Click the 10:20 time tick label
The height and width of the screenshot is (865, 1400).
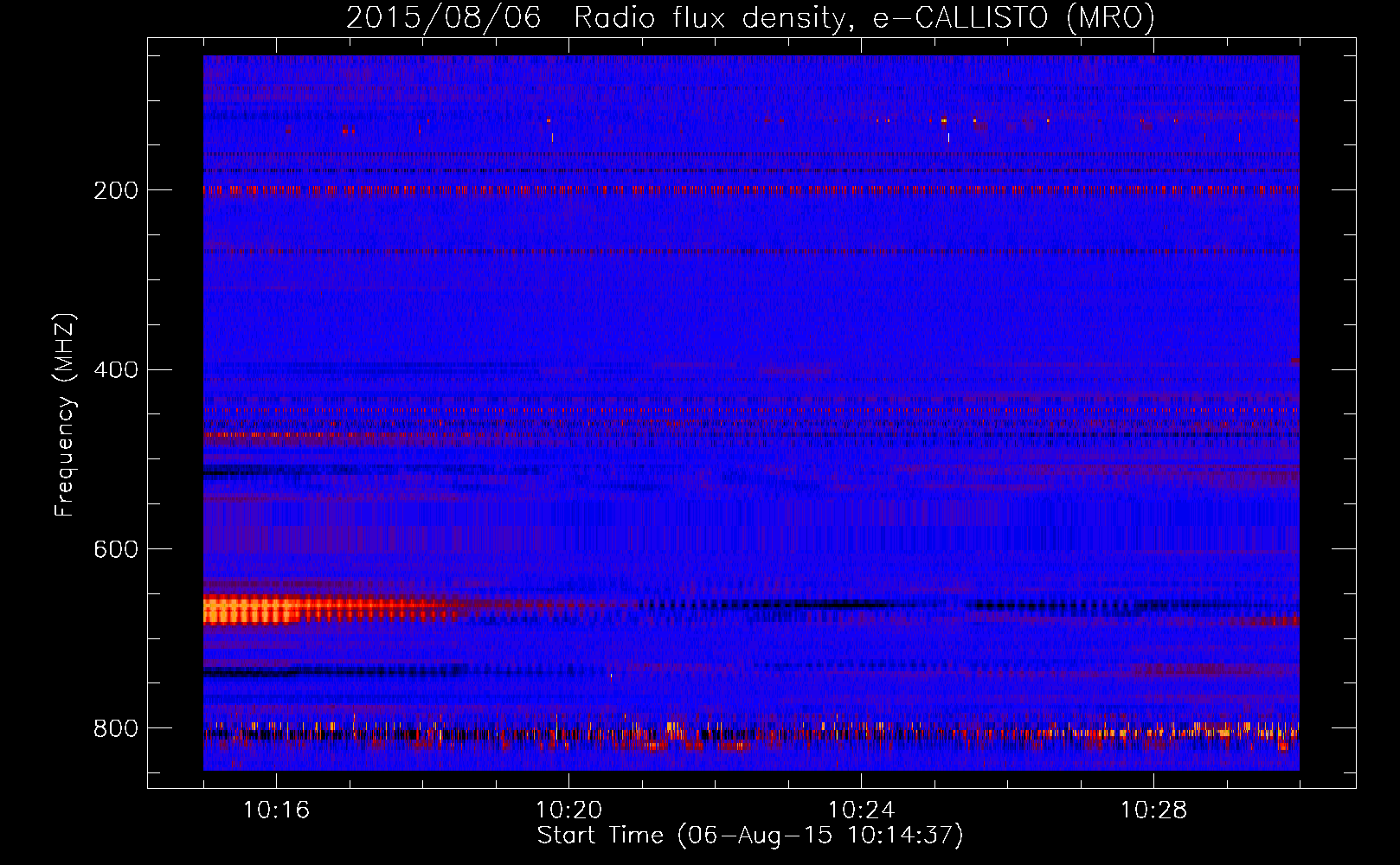coord(568,811)
